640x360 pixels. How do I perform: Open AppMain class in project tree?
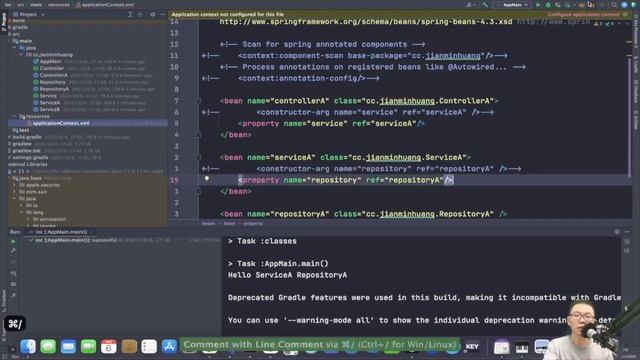click(50, 61)
